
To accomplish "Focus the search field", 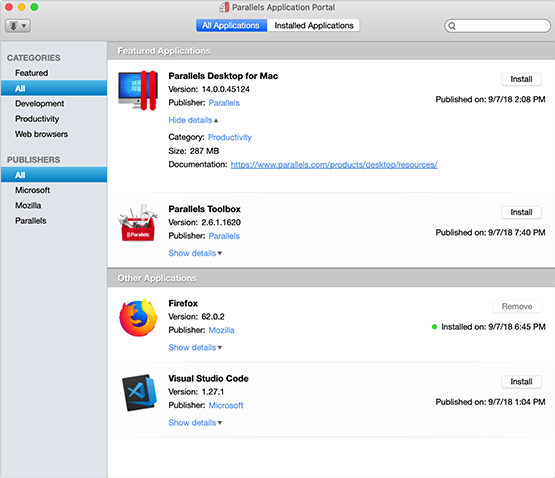I will (497, 26).
